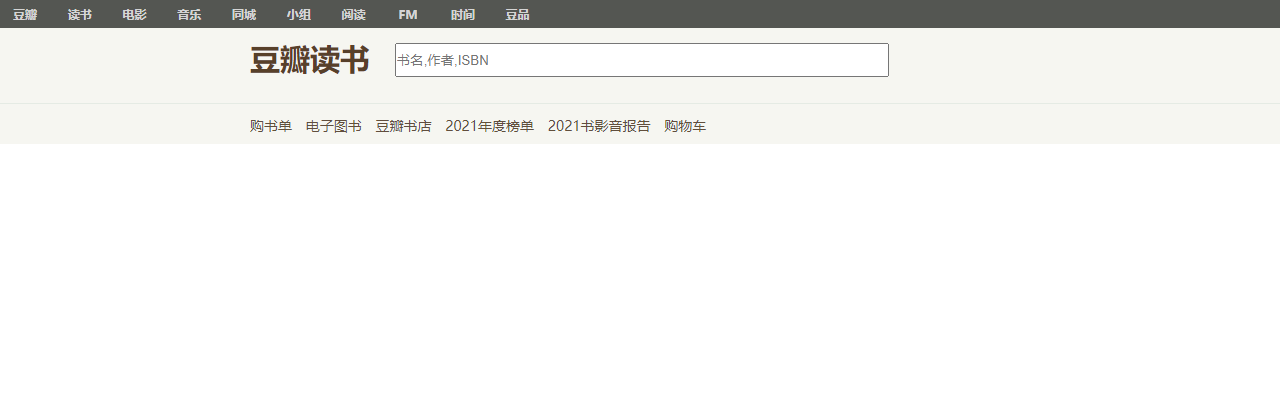
Task: Open 阅读 in the top navigation
Action: [x=353, y=15]
